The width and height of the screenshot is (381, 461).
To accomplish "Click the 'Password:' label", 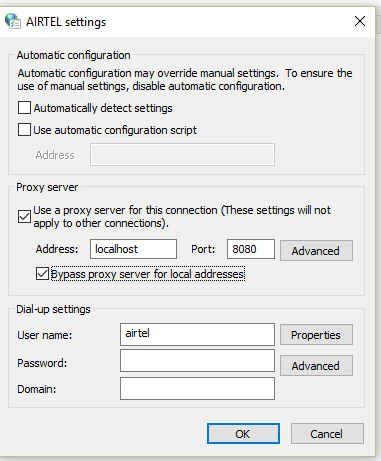I will [42, 363].
